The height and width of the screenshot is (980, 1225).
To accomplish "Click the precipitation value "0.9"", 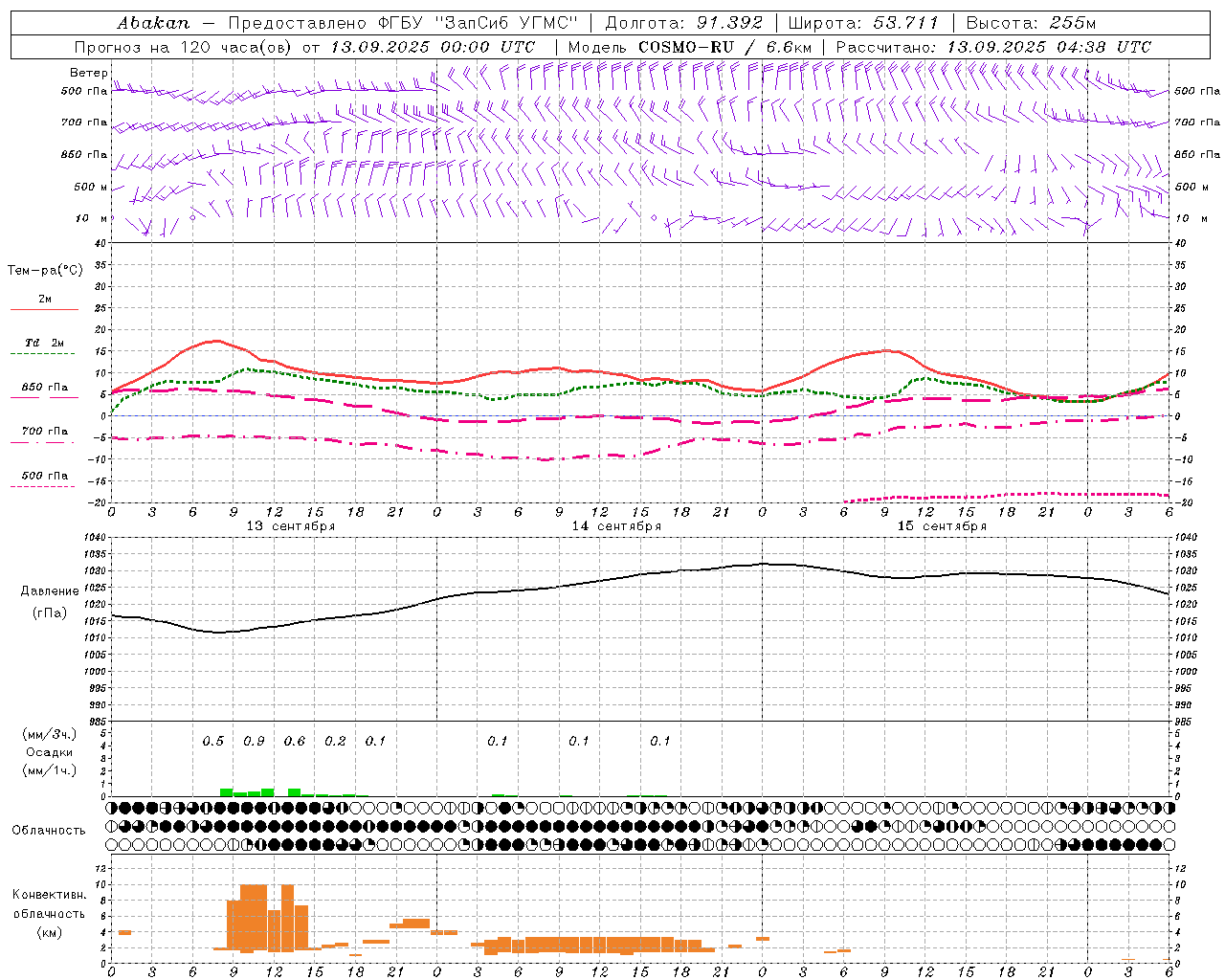I will (254, 741).
